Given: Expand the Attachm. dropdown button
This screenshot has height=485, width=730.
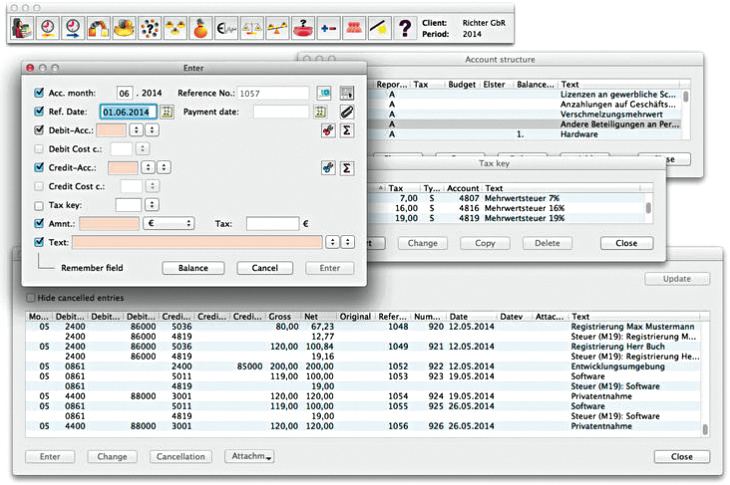Looking at the screenshot, I should point(250,457).
